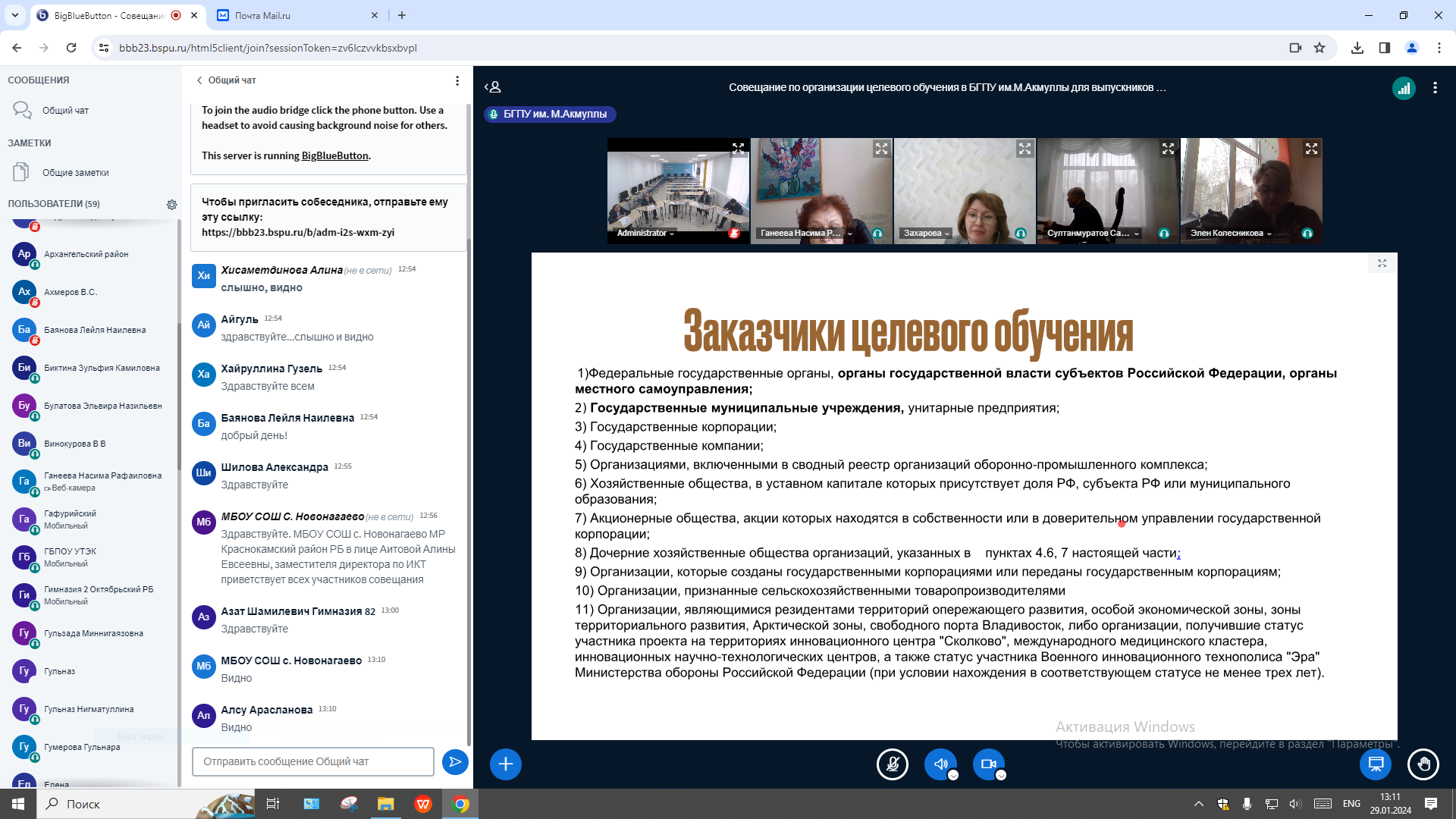Click the plus Actions button
1456x819 pixels.
(x=506, y=764)
